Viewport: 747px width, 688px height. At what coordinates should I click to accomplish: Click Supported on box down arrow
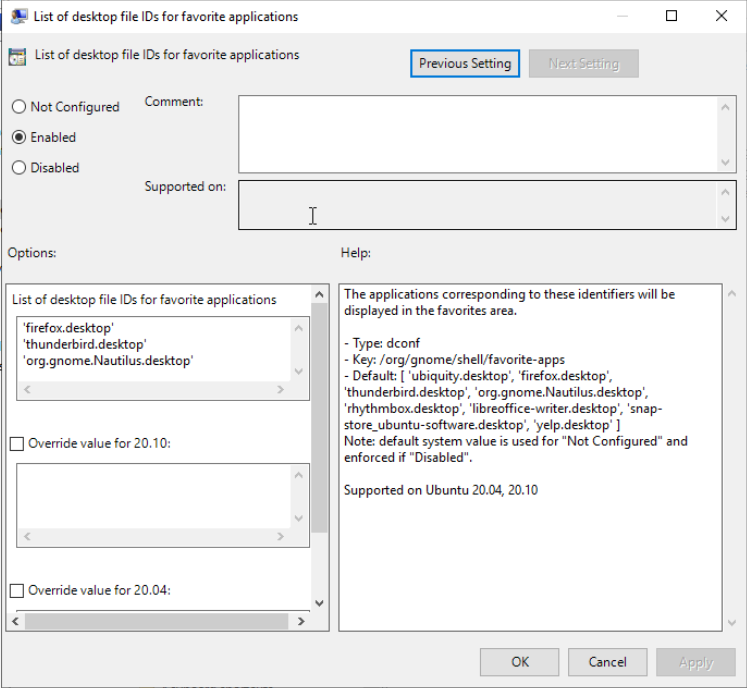pos(726,219)
